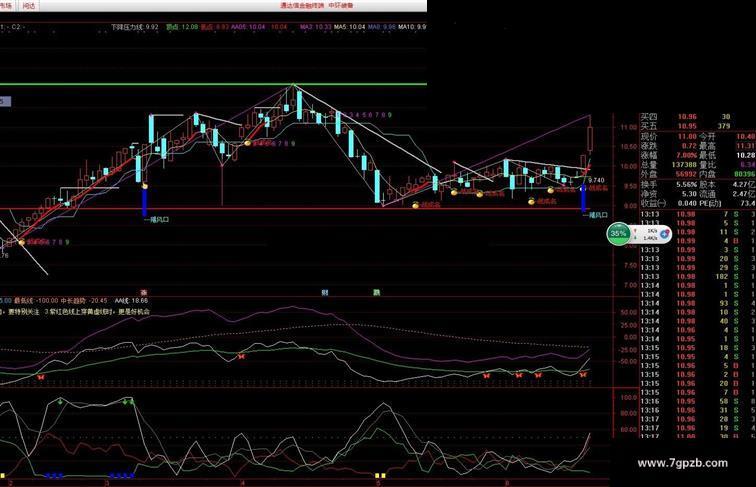This screenshot has height=487, width=756.
Task: Click the 收益(一) 0.040 value
Action: click(x=687, y=203)
